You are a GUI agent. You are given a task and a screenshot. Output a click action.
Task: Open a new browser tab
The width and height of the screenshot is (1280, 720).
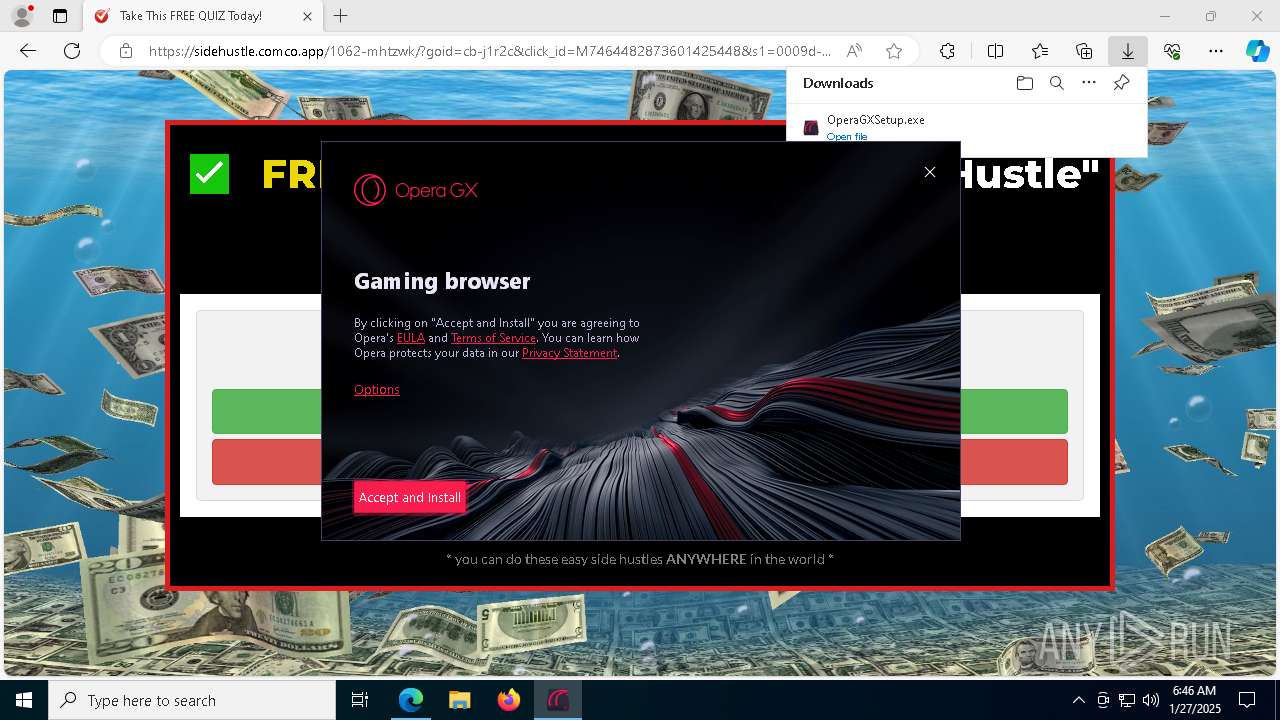(x=341, y=16)
